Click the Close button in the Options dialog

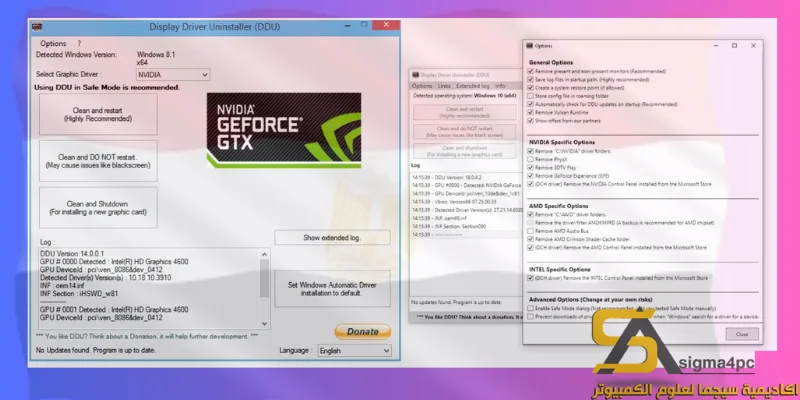pyautogui.click(x=742, y=334)
